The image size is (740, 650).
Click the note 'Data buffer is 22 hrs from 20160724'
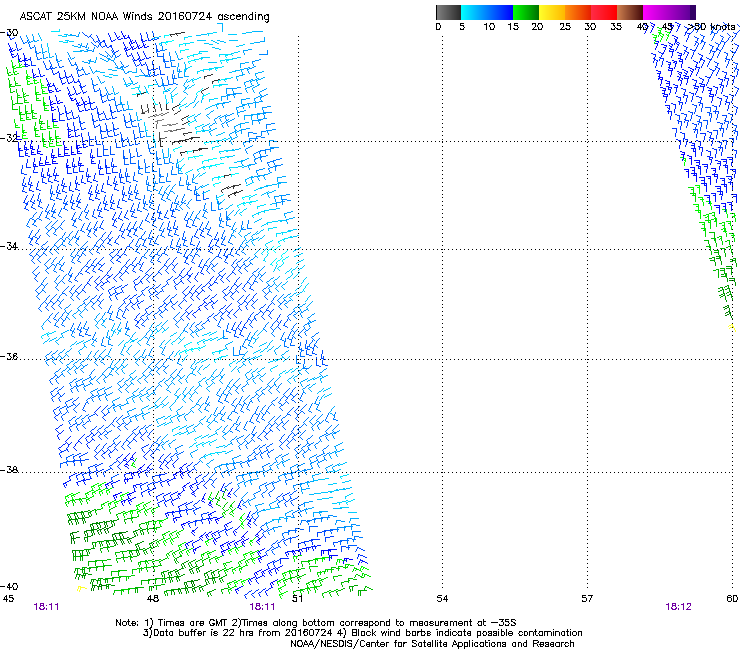[243, 633]
